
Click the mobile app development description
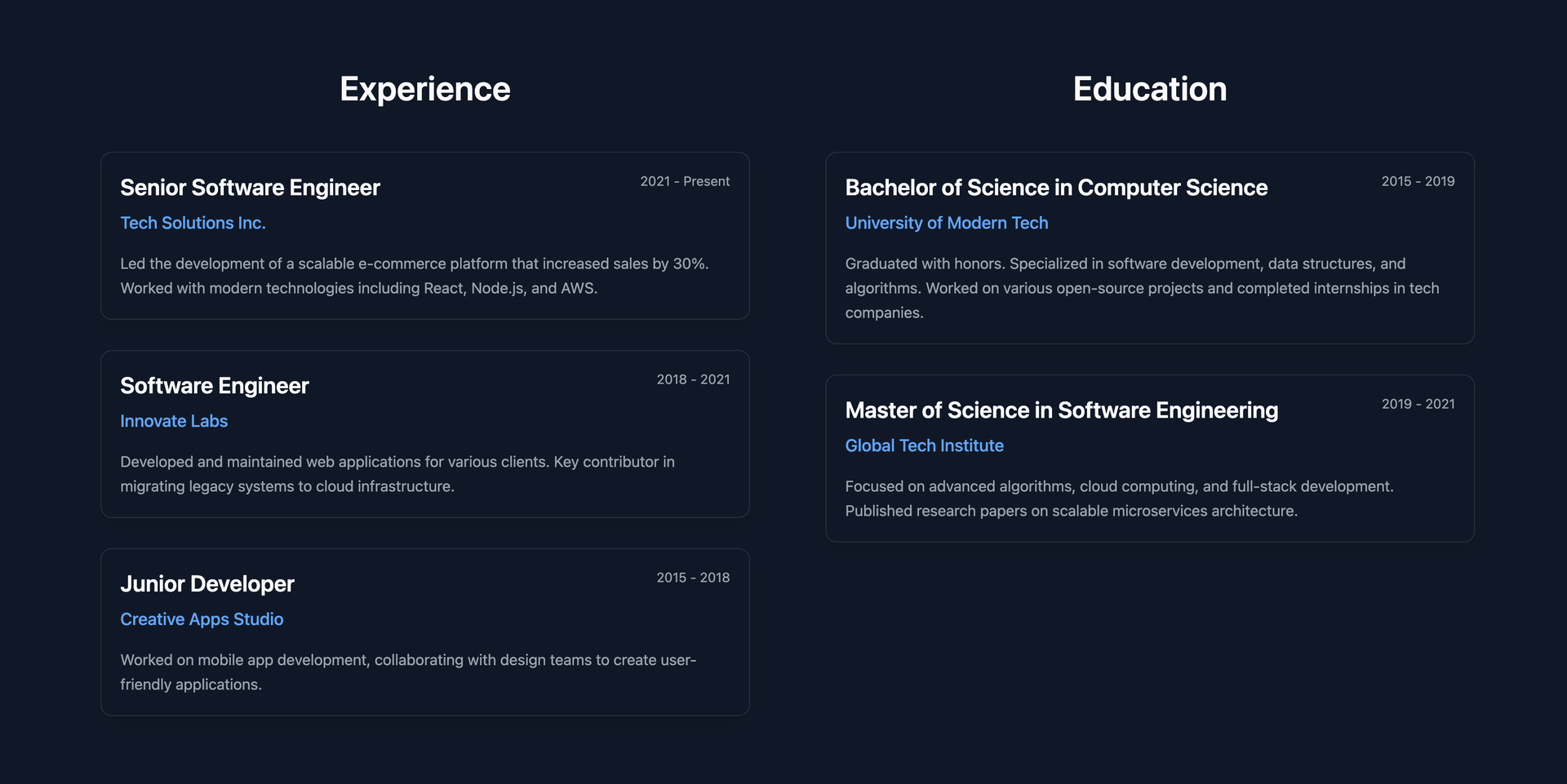(408, 672)
